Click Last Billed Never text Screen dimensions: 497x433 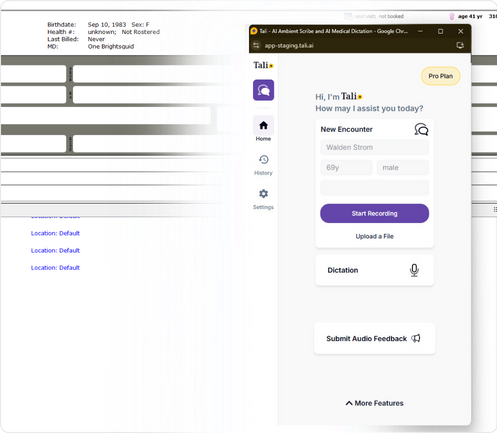pos(76,39)
